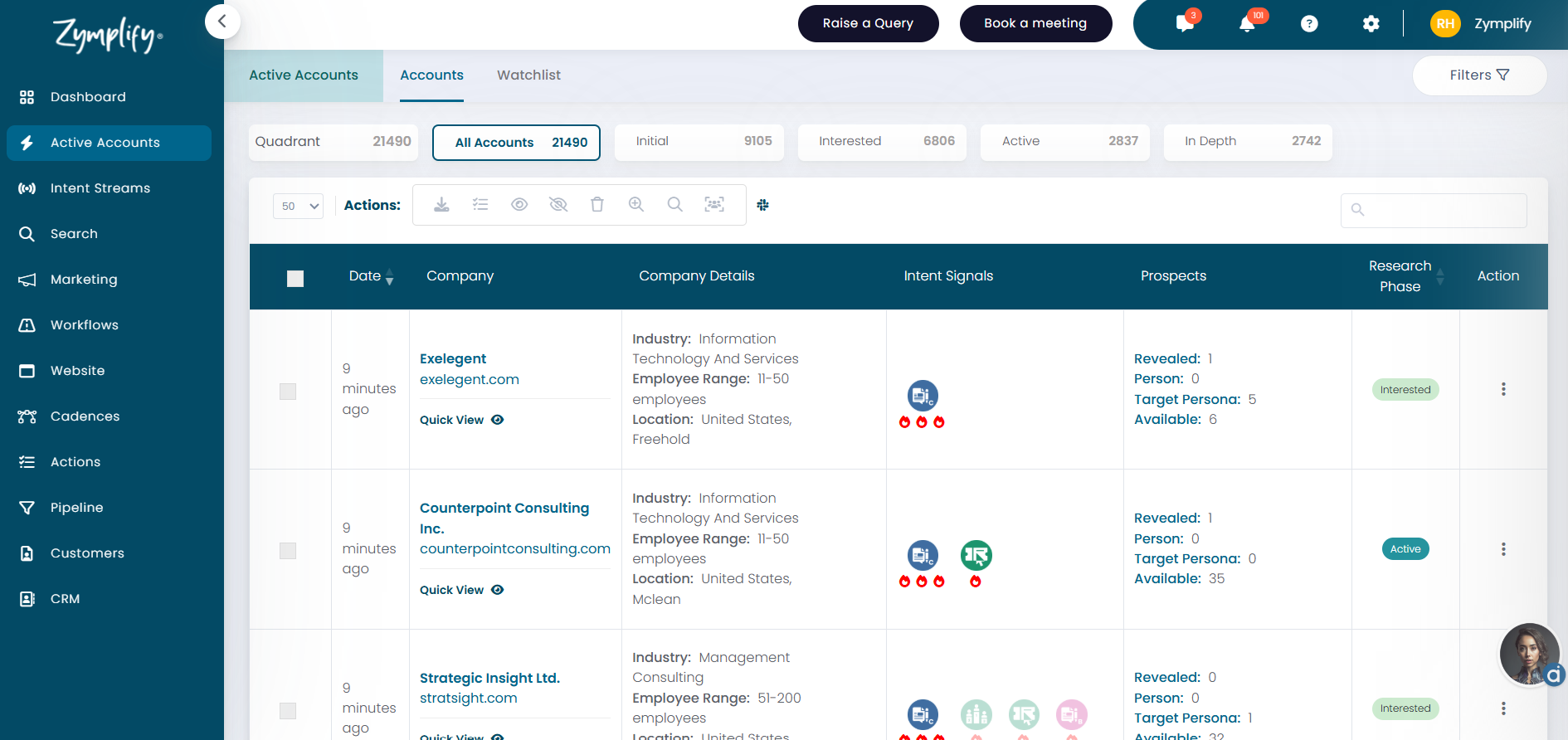
Task: Open the notifications bell
Action: (1247, 24)
